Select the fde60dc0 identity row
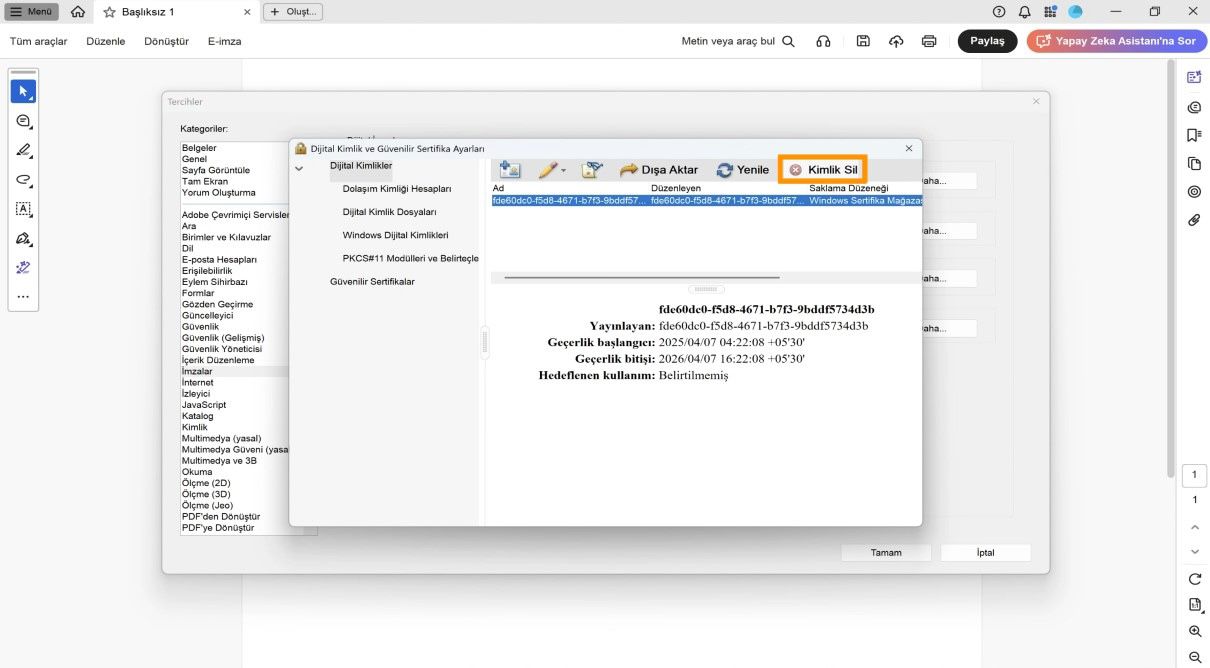1210x668 pixels. pos(707,200)
